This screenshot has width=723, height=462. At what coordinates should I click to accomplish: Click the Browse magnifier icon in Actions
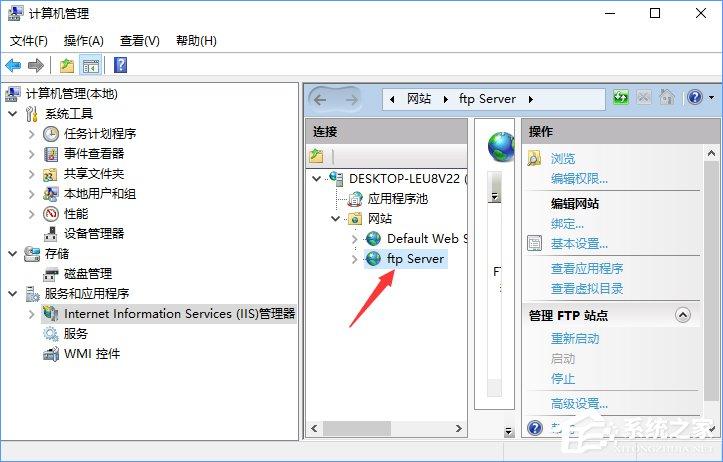[x=534, y=158]
